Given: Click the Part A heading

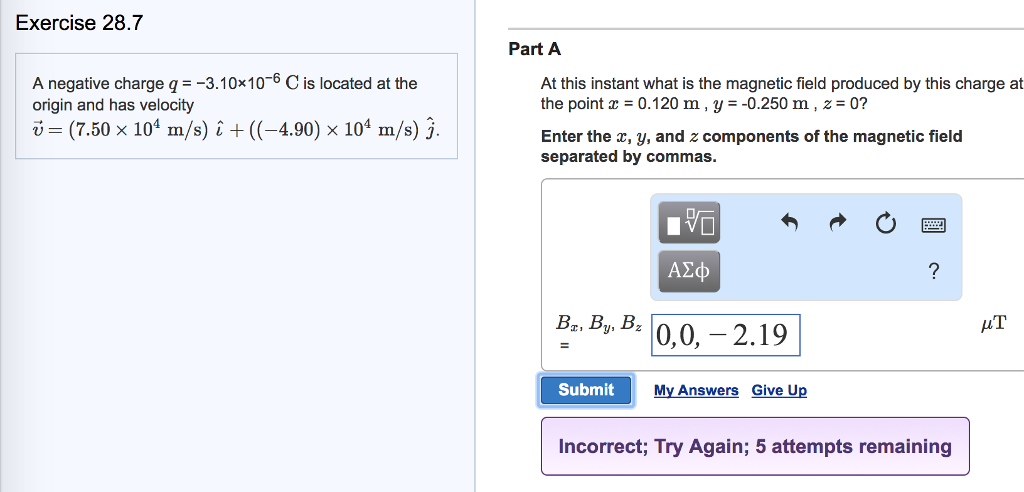Looking at the screenshot, I should coord(535,49).
